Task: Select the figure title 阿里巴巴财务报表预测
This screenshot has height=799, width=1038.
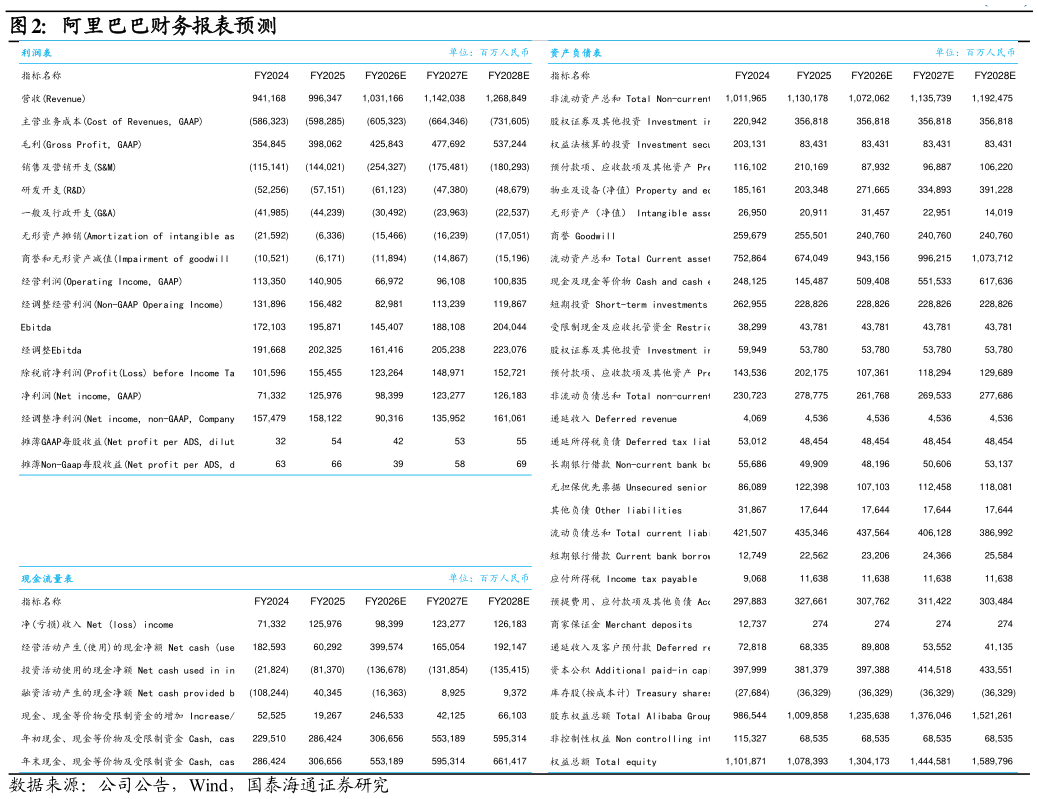Action: 169,26
